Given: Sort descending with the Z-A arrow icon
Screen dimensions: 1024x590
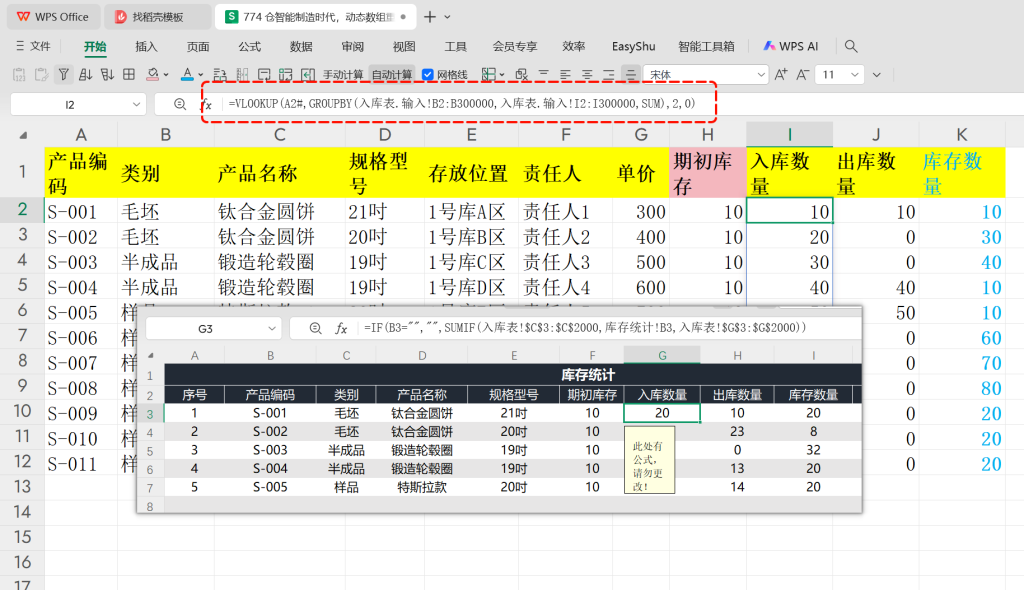Looking at the screenshot, I should [x=107, y=74].
